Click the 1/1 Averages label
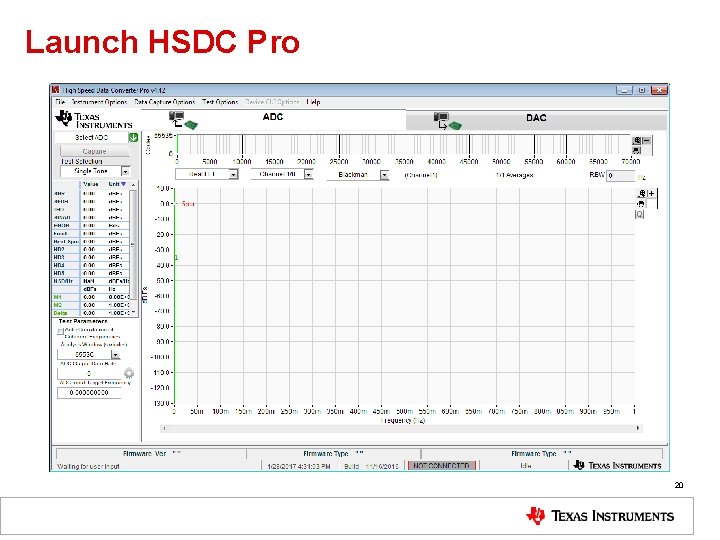 click(x=514, y=175)
